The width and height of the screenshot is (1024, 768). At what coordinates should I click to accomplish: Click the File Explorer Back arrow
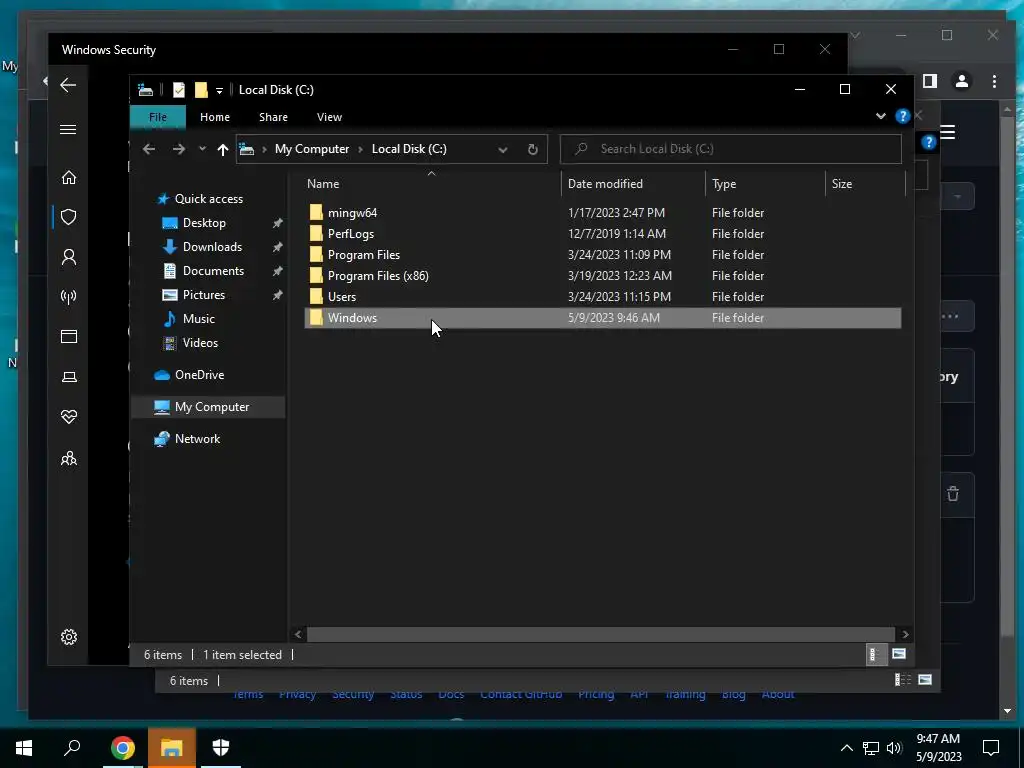click(x=149, y=149)
